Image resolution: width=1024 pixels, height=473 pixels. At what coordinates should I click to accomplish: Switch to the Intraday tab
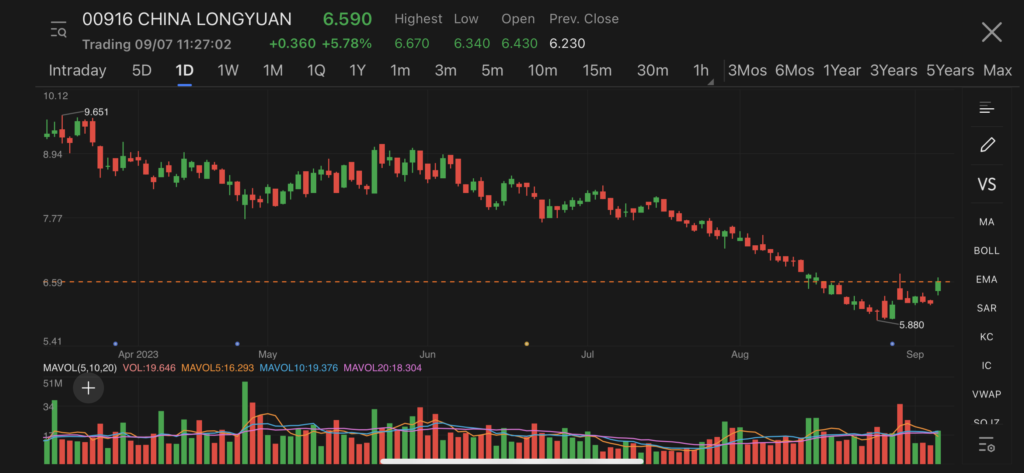77,71
